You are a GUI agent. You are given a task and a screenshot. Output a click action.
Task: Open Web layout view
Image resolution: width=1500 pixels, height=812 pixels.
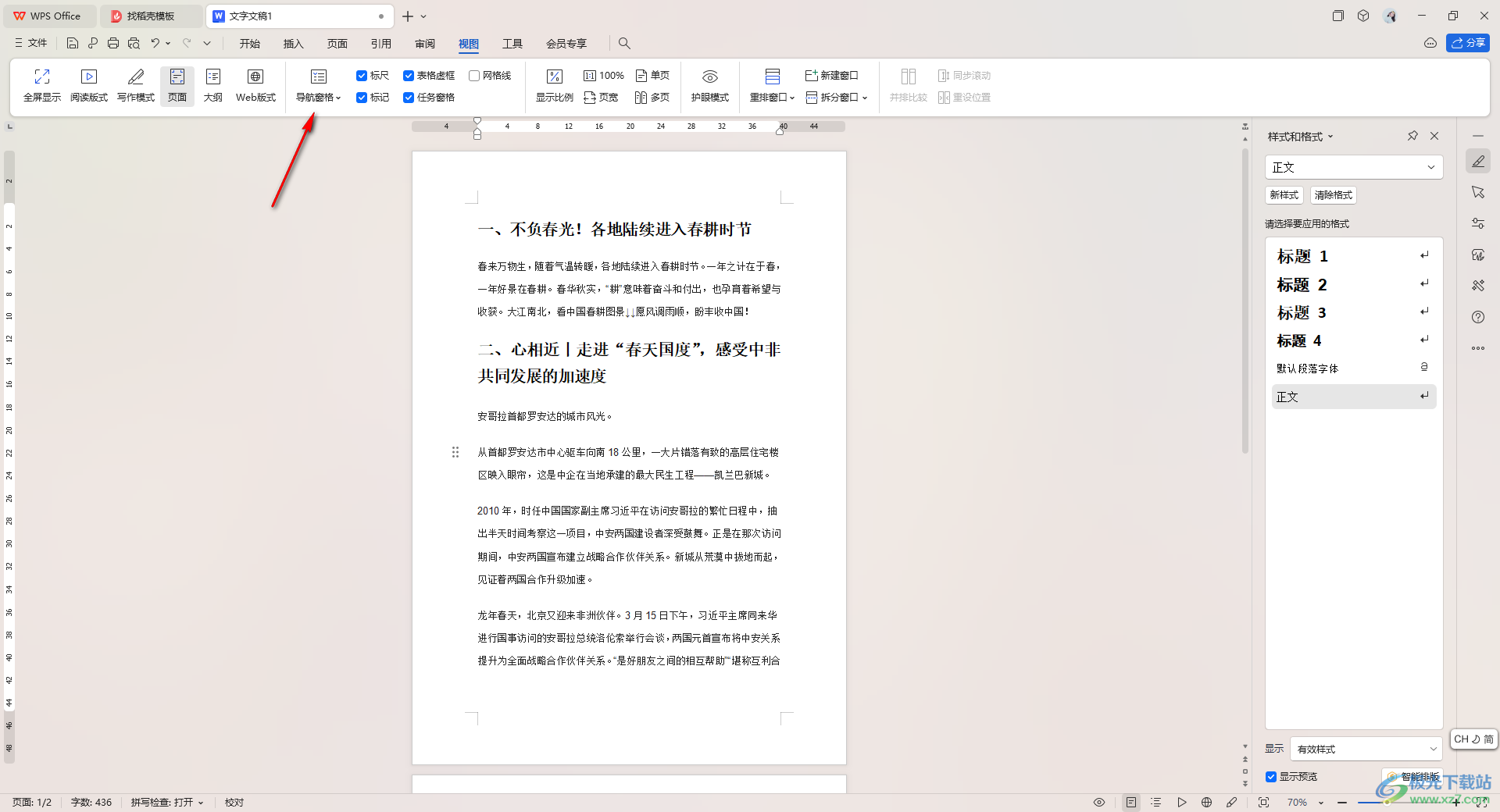coord(255,85)
